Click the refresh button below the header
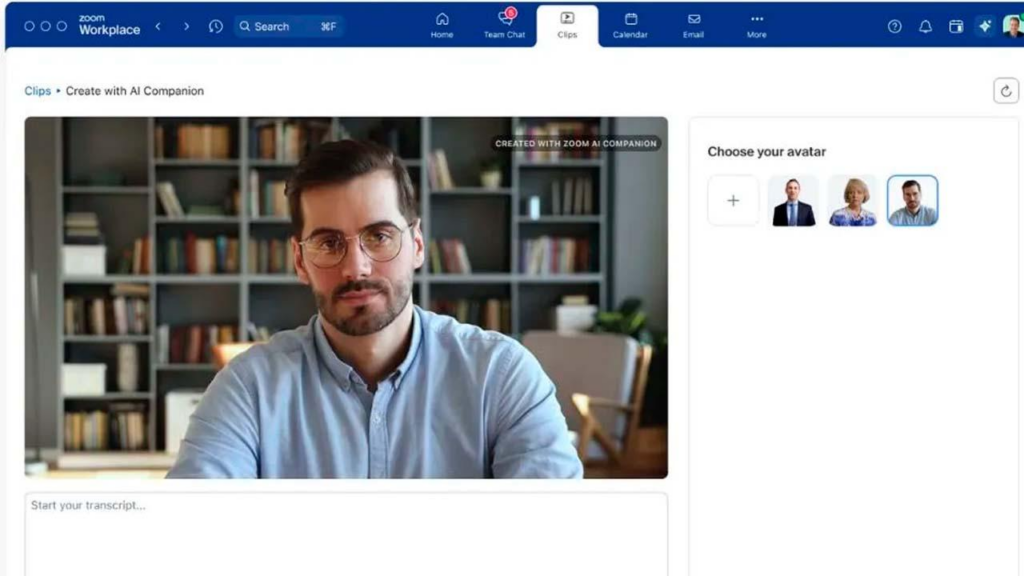The image size is (1024, 576). (1006, 91)
